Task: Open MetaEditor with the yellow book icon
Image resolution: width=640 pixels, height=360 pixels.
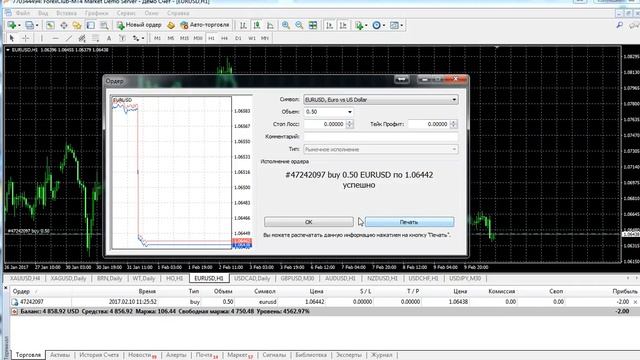Action: point(171,25)
